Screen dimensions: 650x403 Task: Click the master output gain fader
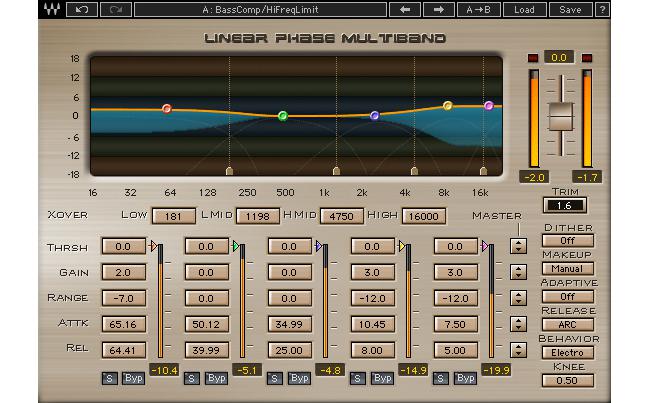tap(561, 115)
